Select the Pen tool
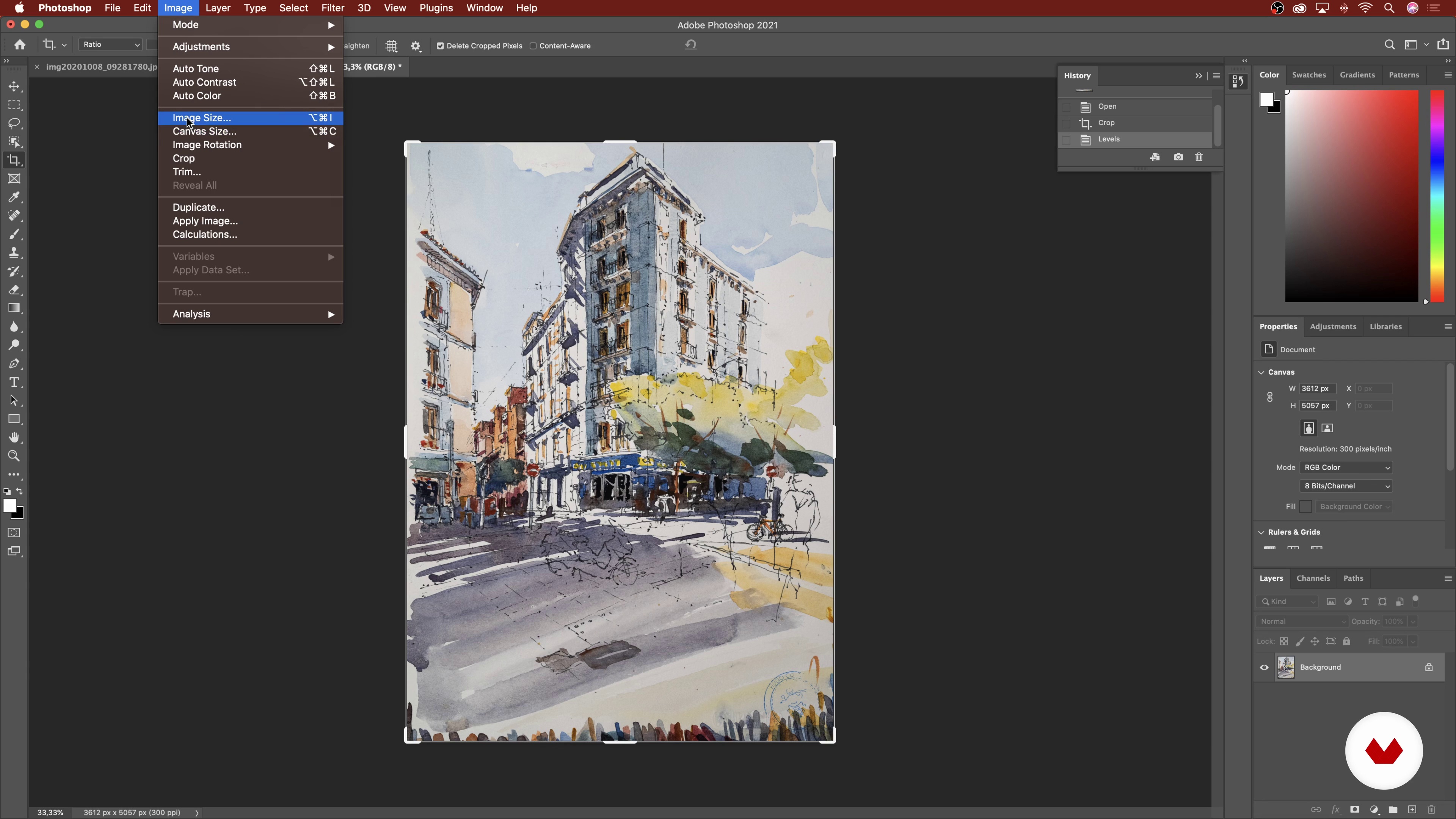1456x819 pixels. pos(14,364)
